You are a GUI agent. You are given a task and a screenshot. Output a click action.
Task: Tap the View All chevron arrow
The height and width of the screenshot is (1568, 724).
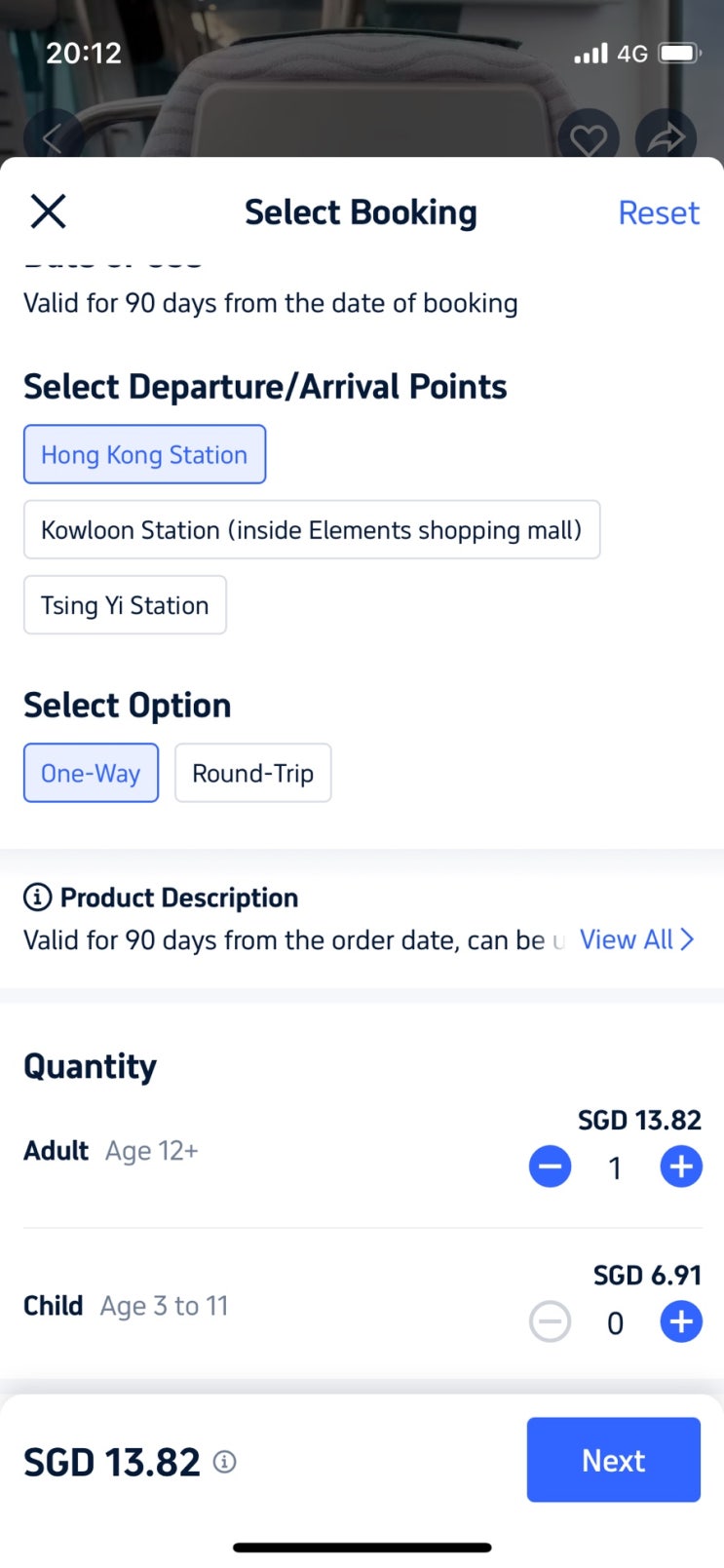pyautogui.click(x=688, y=940)
